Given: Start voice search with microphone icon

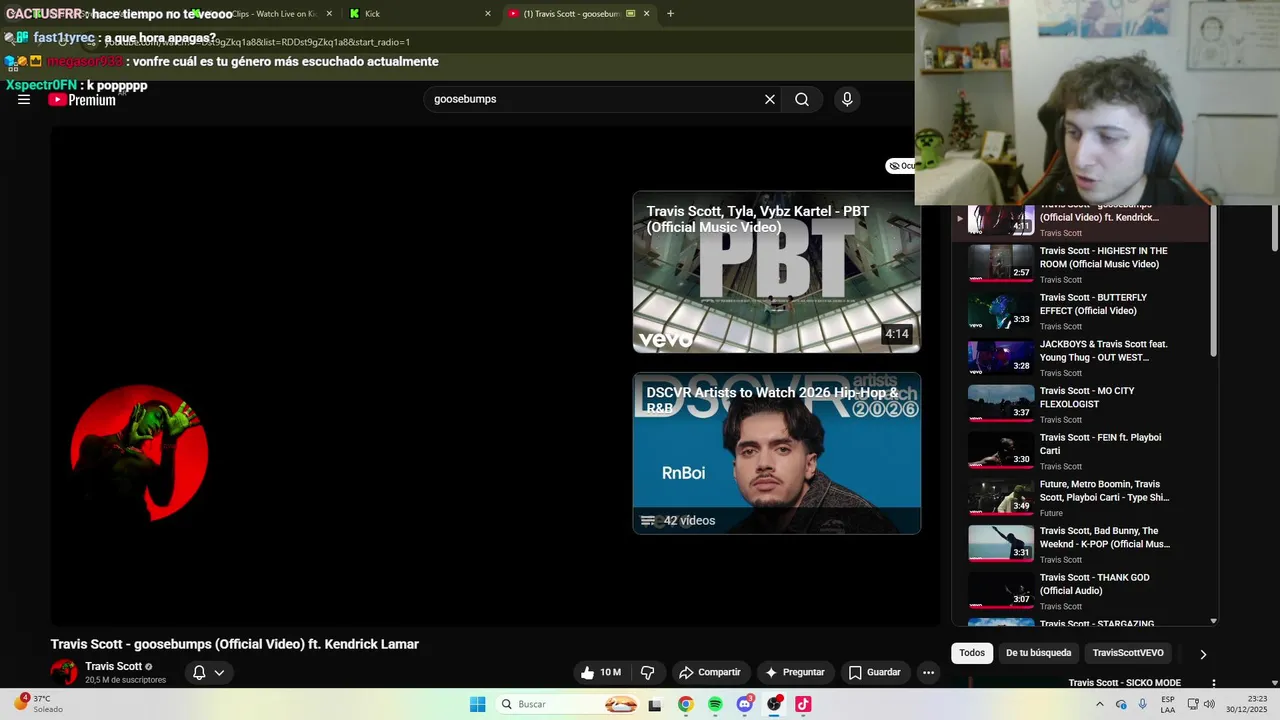Looking at the screenshot, I should [847, 99].
